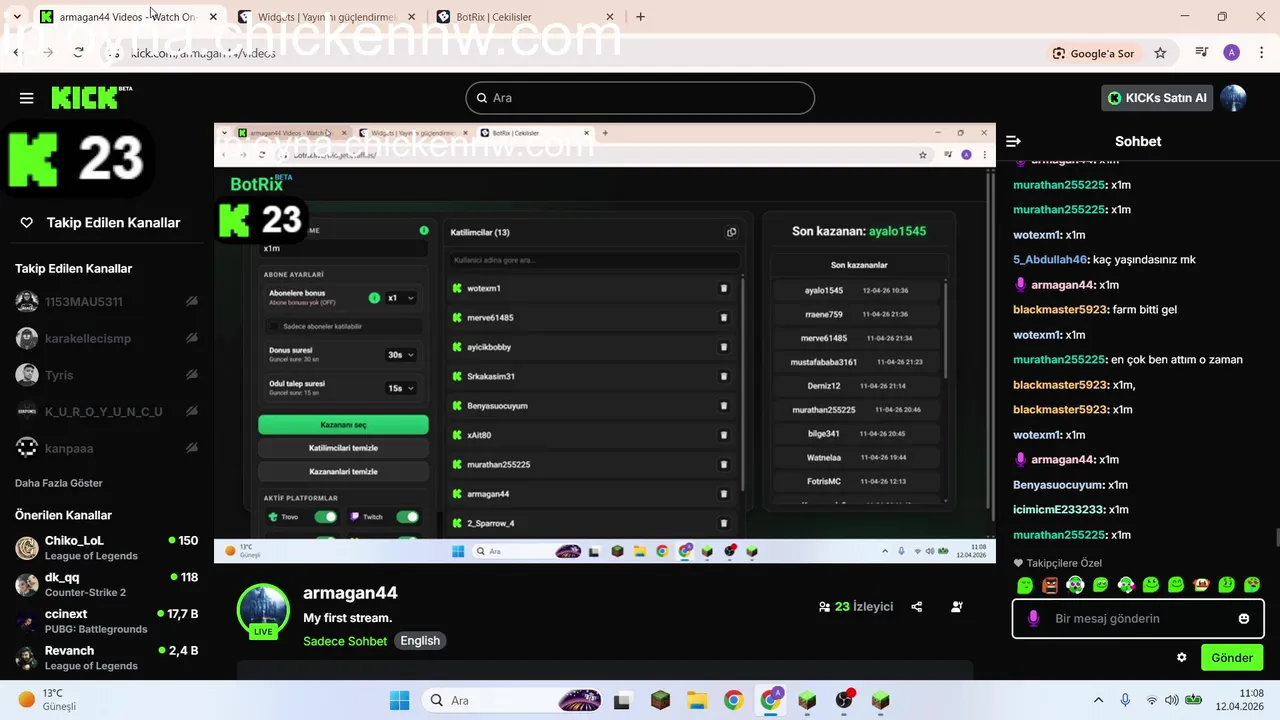This screenshot has width=1280, height=720.
Task: Open the taskbar volume control
Action: [x=1171, y=700]
